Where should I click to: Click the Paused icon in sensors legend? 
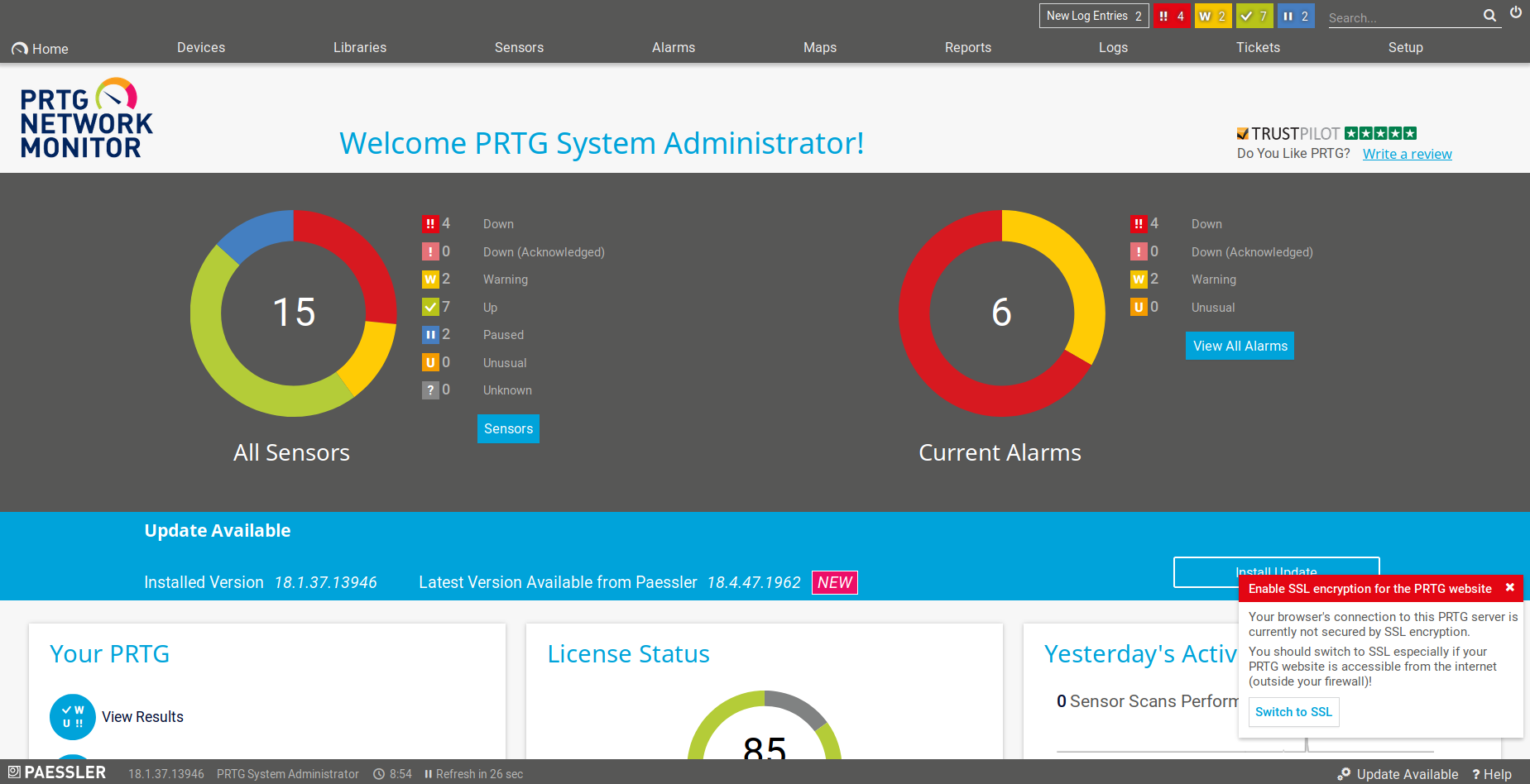430,334
